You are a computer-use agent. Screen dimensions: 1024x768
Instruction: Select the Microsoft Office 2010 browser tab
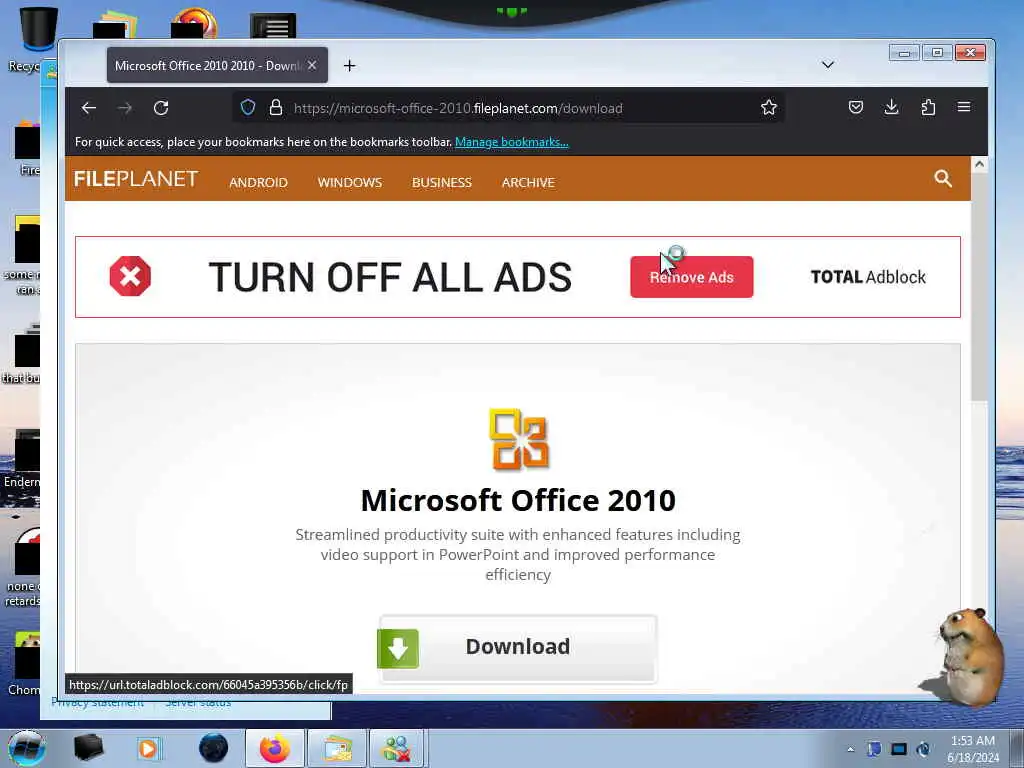click(x=217, y=65)
